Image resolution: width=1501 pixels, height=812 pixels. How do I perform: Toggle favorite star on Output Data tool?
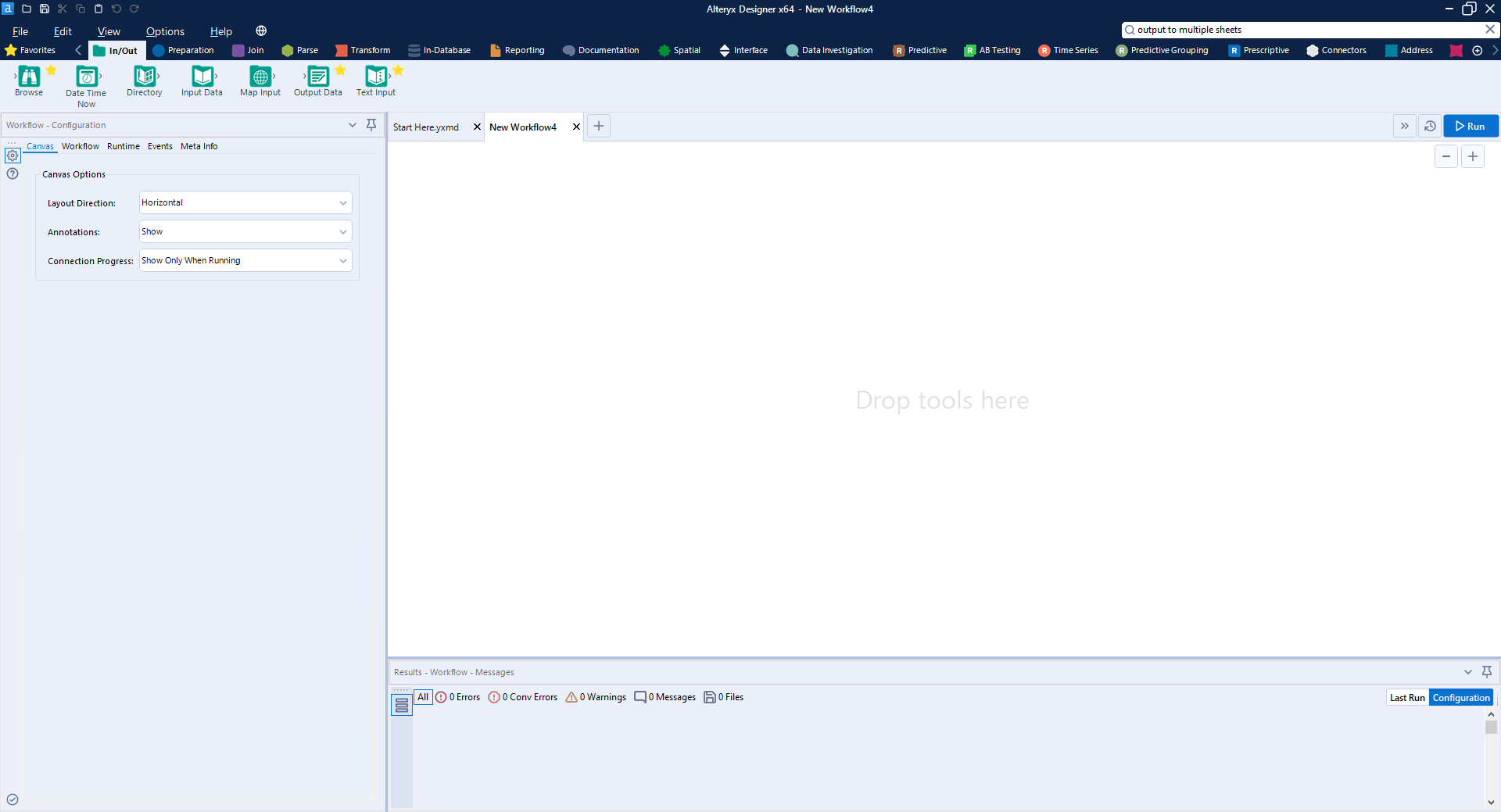[x=341, y=70]
